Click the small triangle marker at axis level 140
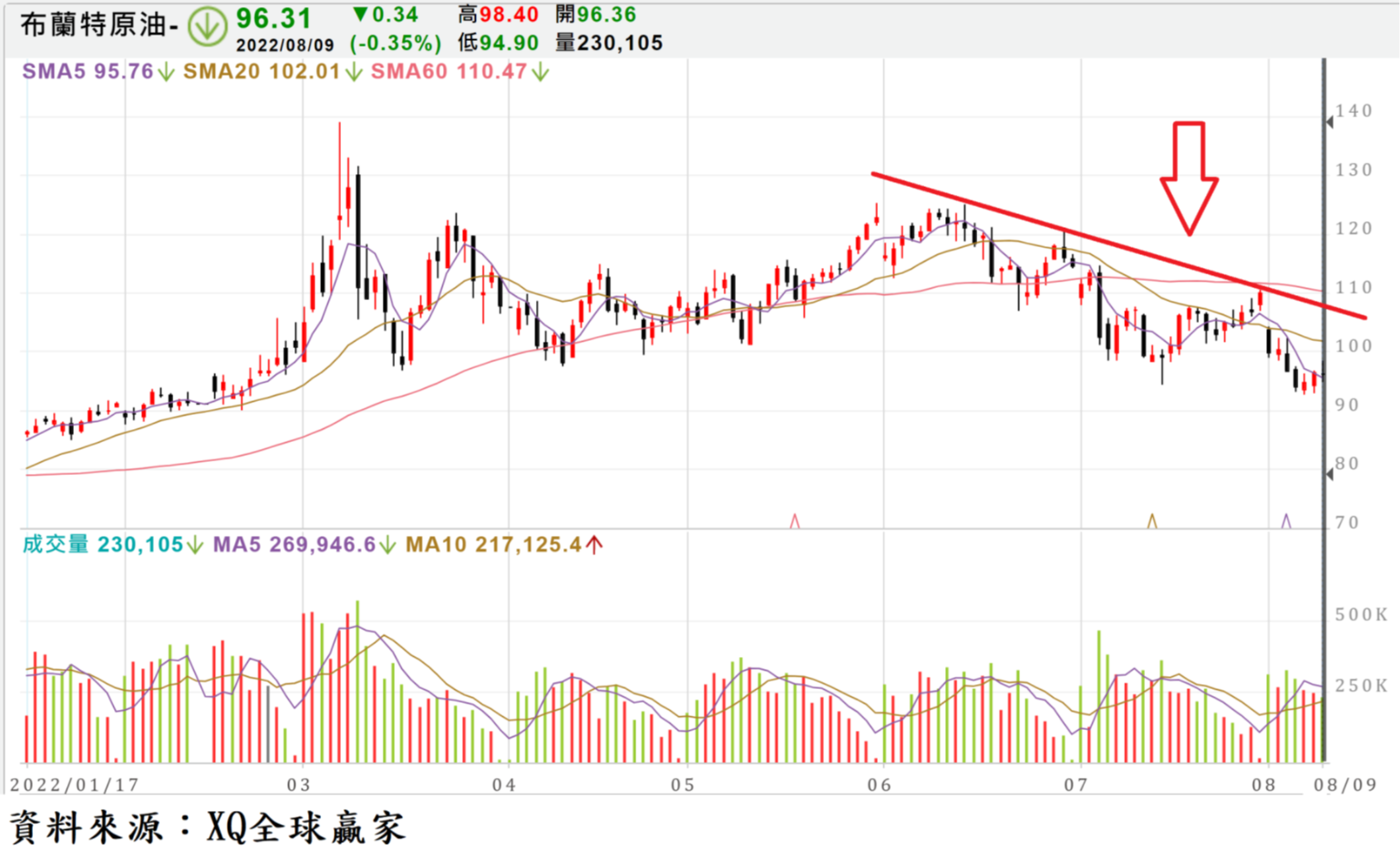This screenshot has height=863, width=1400. coord(1329,122)
